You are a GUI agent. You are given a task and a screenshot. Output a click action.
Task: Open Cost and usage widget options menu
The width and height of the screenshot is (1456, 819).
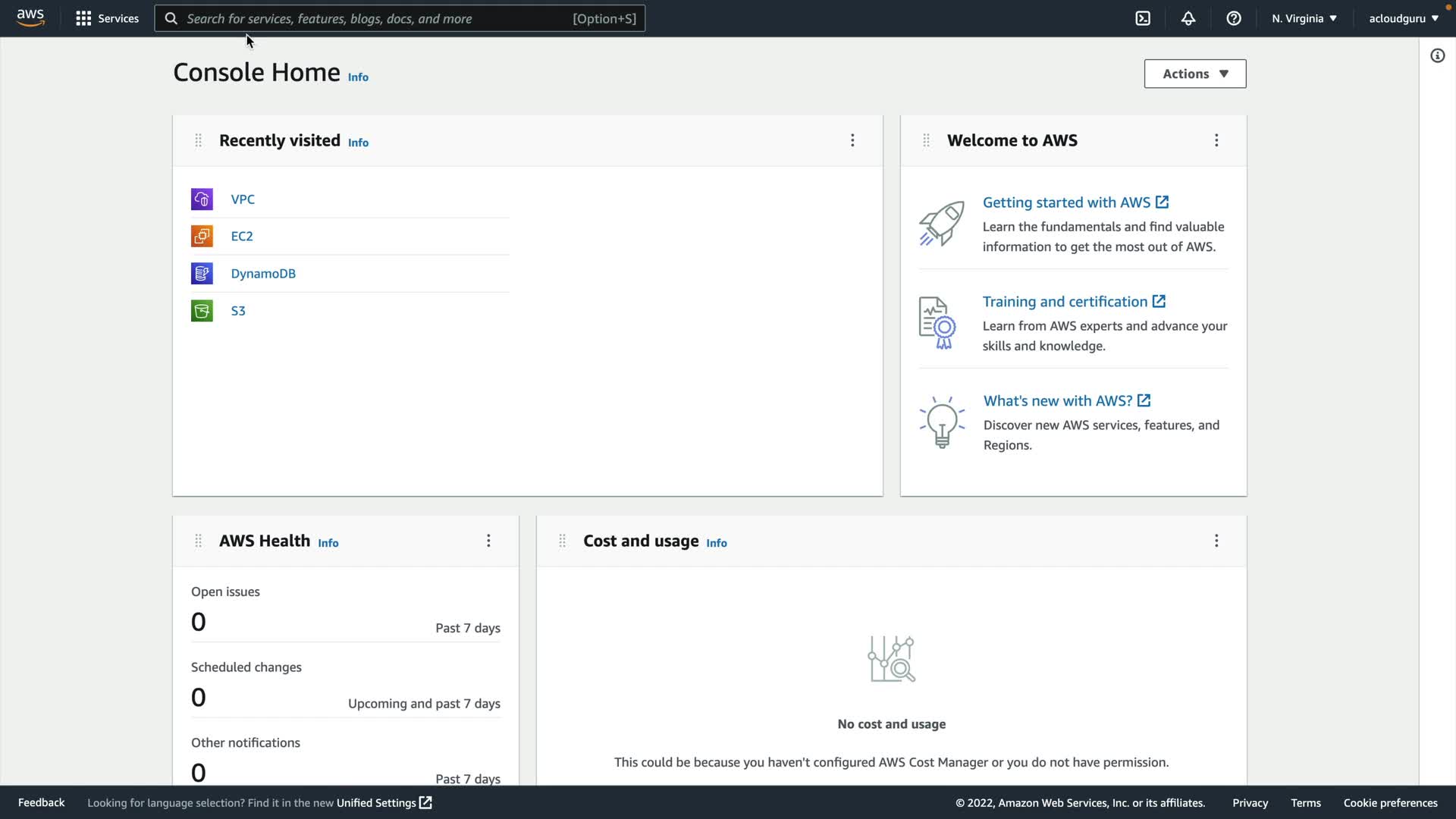[x=1216, y=541]
